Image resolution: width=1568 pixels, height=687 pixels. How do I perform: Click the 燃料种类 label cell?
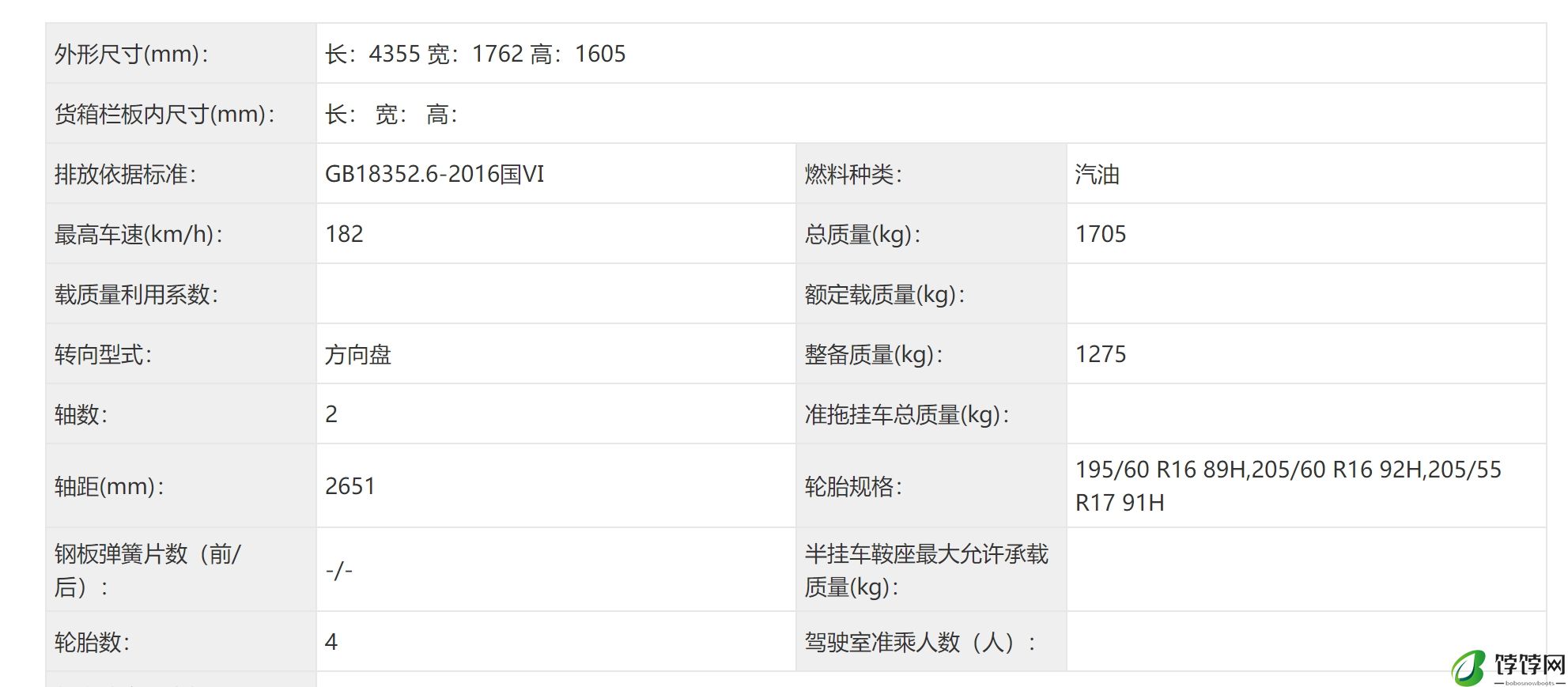[x=853, y=174]
